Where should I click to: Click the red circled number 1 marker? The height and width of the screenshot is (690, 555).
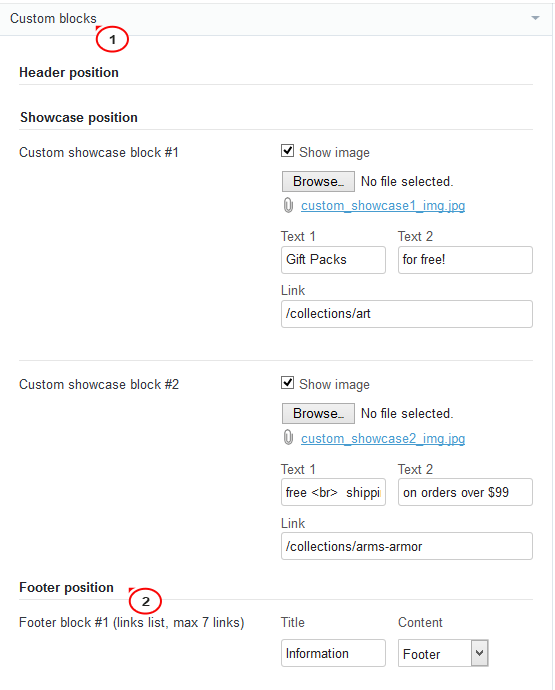pyautogui.click(x=112, y=40)
